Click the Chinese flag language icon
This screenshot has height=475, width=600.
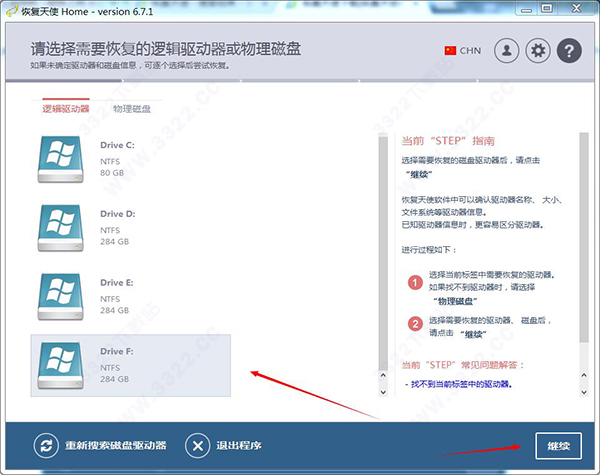click(x=450, y=51)
